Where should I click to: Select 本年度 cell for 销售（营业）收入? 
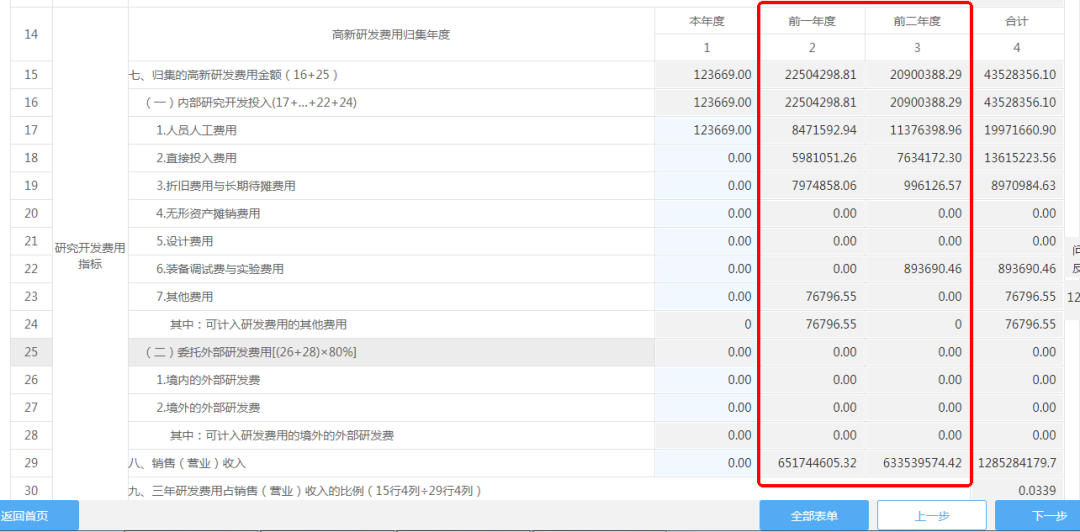(707, 463)
